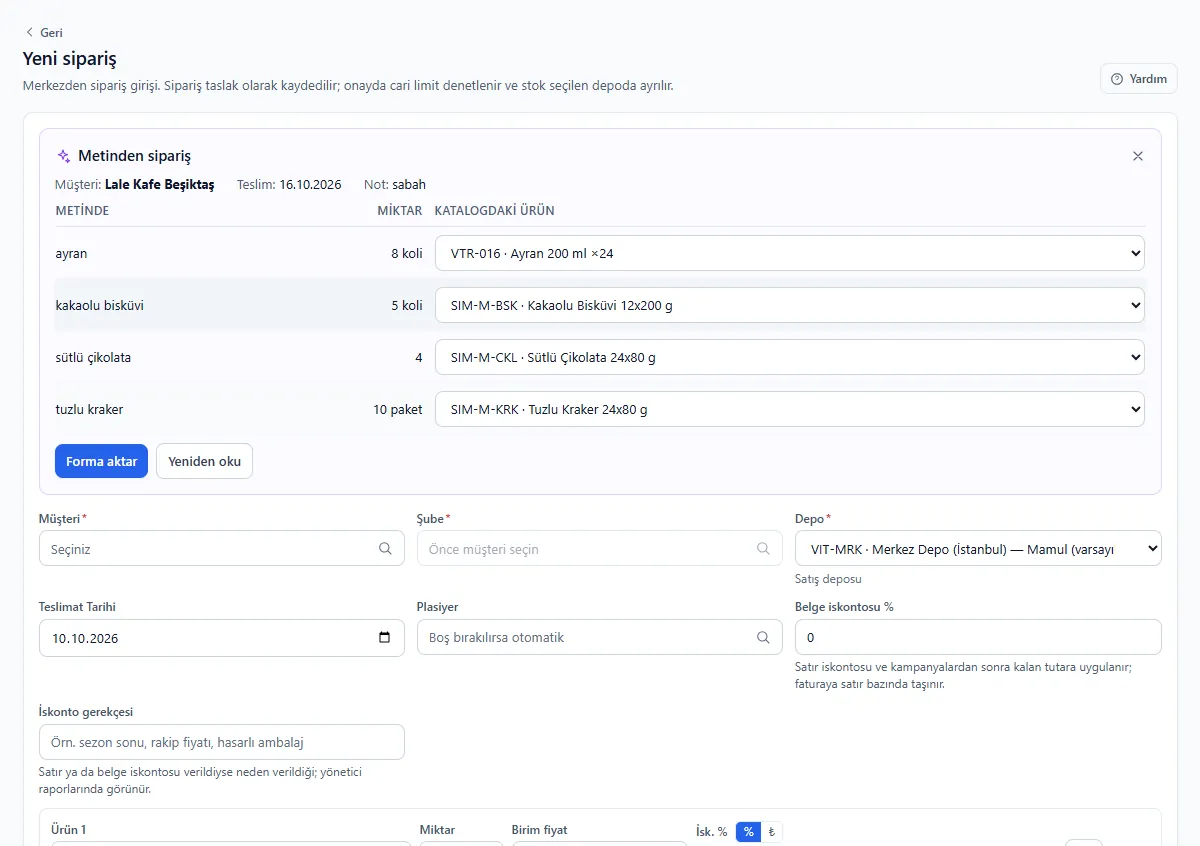Click the search icon in the Şube field

(x=763, y=548)
